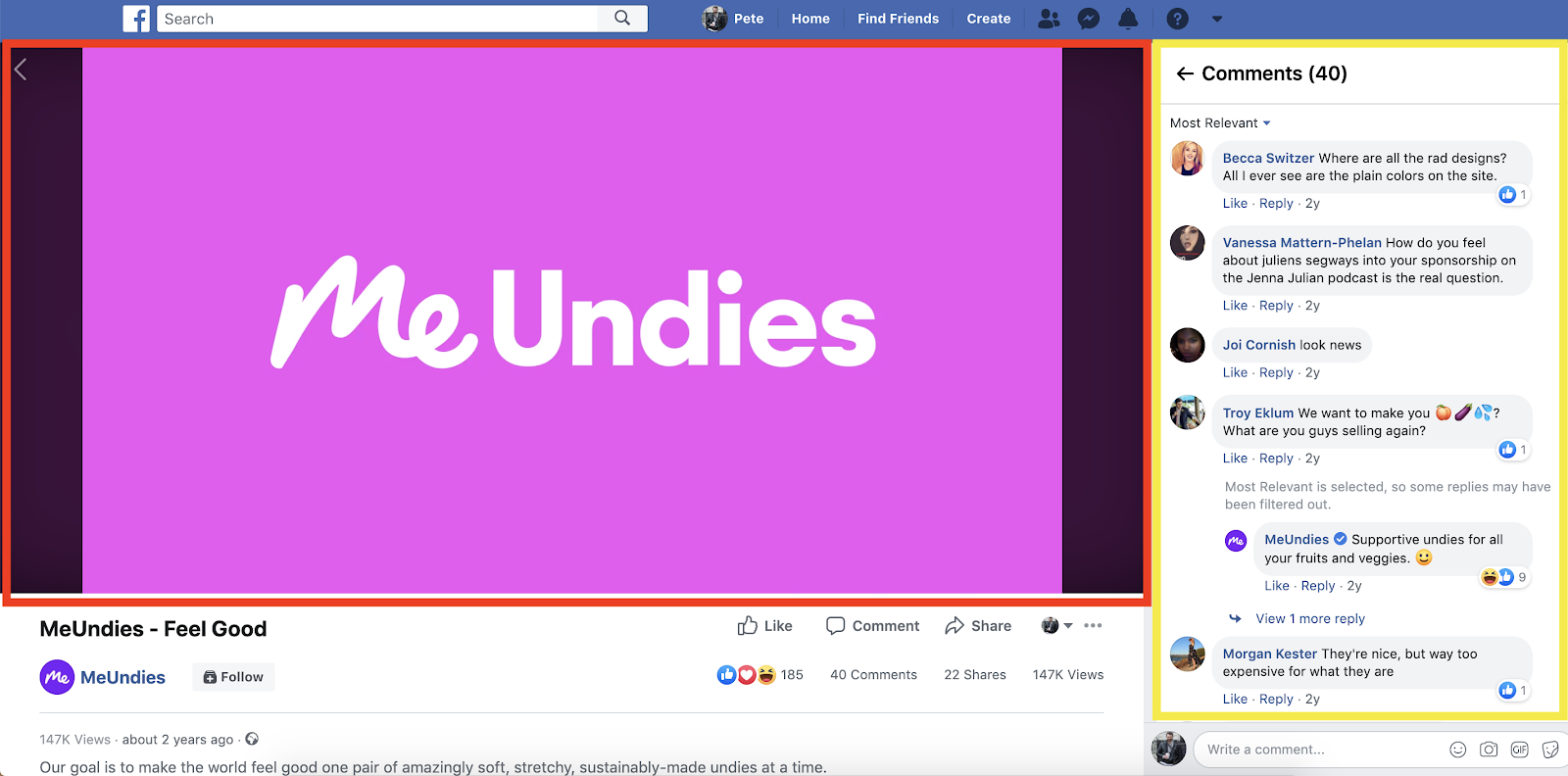Open the MeUndies page name link
1568x776 pixels.
(122, 677)
